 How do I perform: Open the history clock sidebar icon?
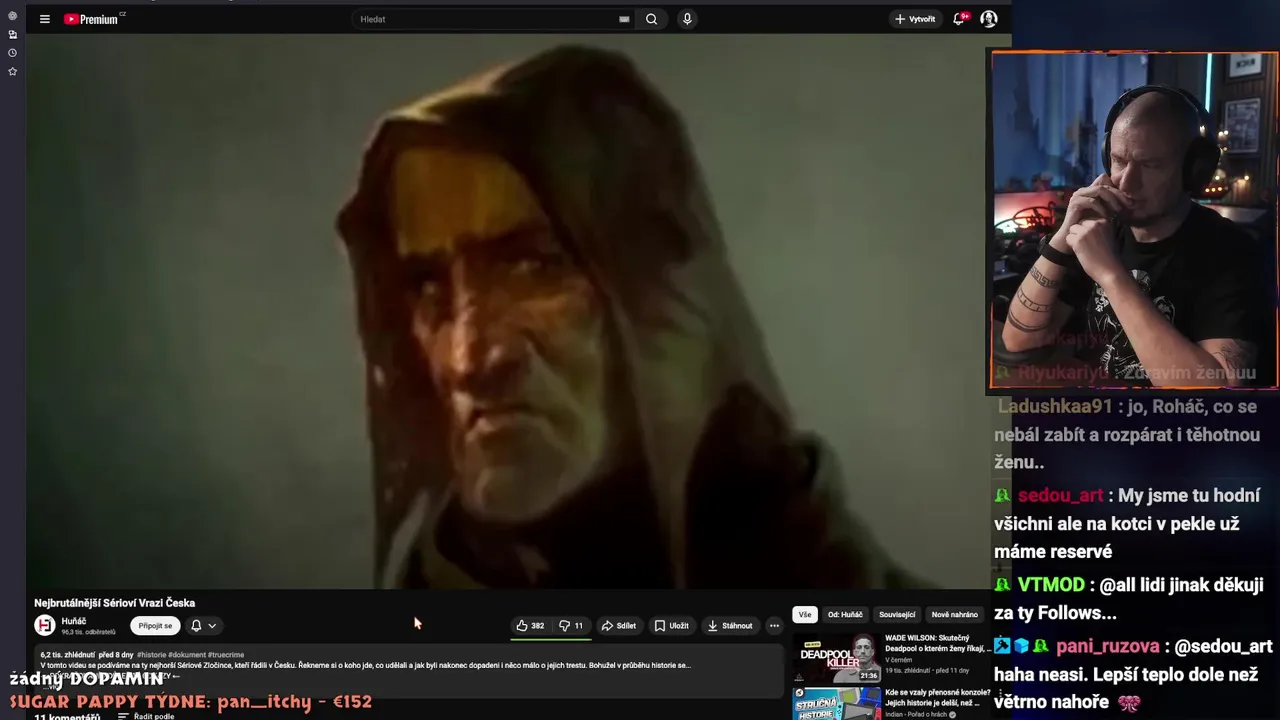pos(12,53)
